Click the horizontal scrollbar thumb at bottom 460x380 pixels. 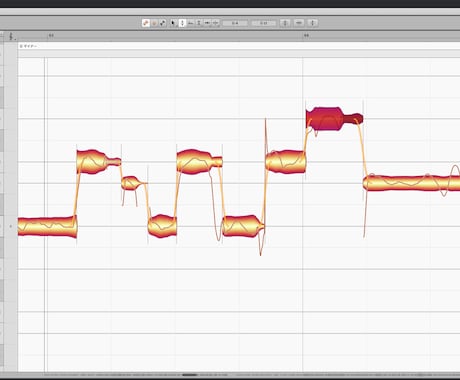point(189,375)
